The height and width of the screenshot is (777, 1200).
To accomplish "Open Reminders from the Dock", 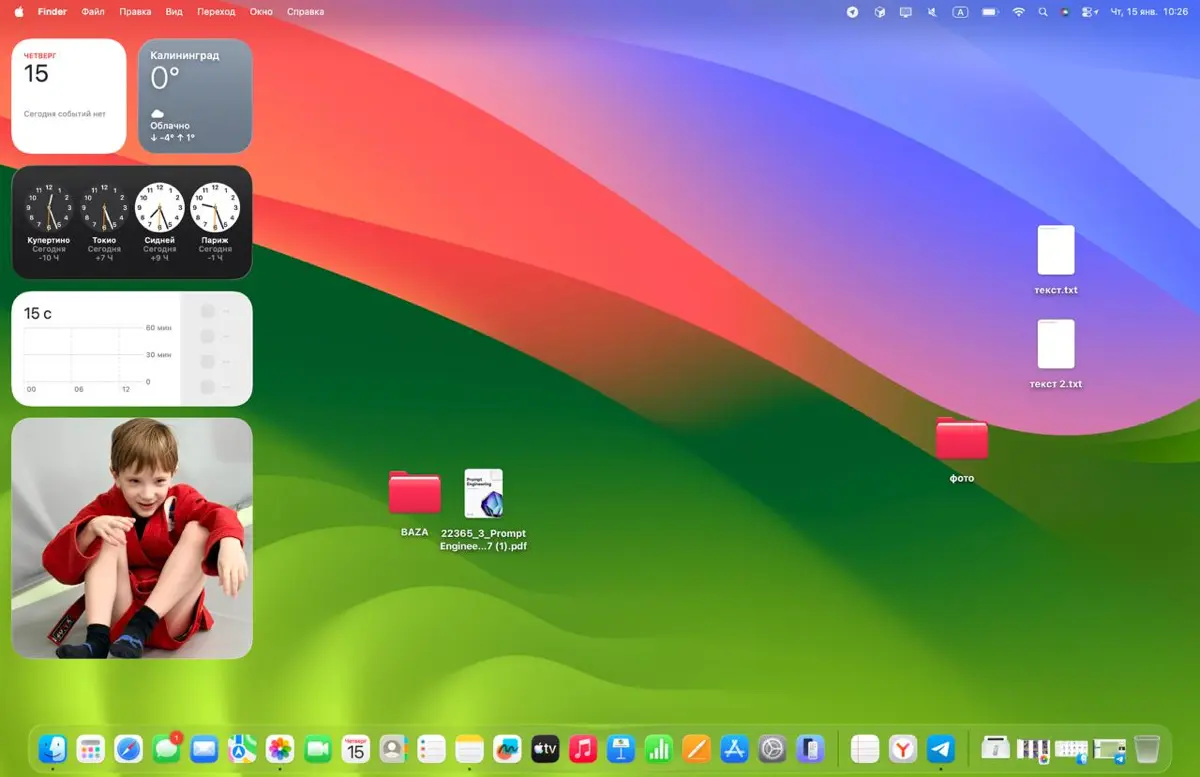I will (x=431, y=748).
